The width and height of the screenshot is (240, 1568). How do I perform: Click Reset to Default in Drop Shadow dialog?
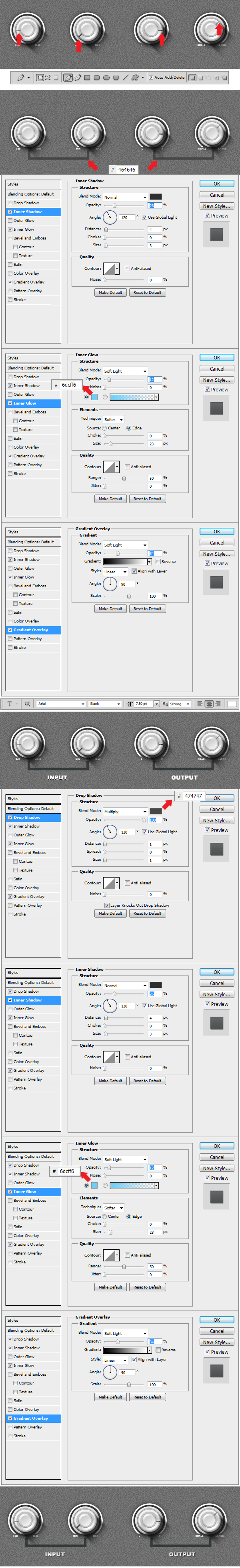coord(148,913)
